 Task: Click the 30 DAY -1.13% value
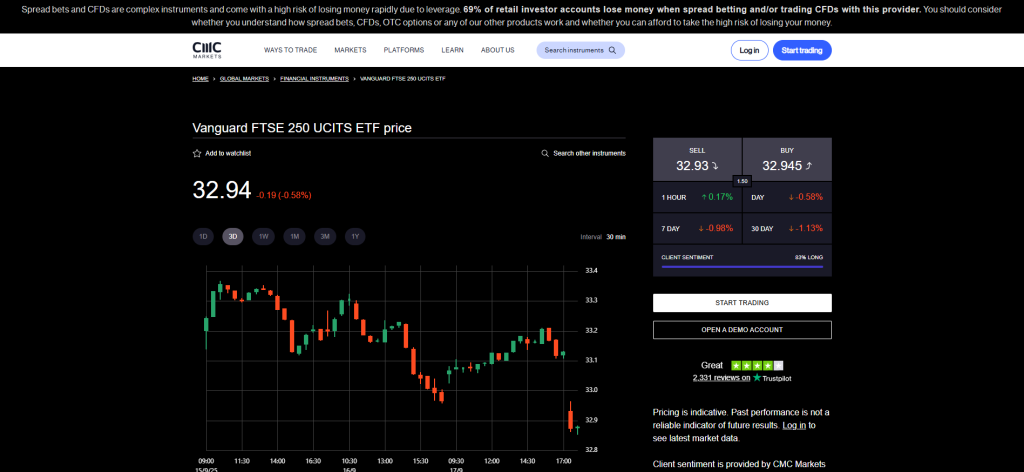pyautogui.click(x=805, y=228)
